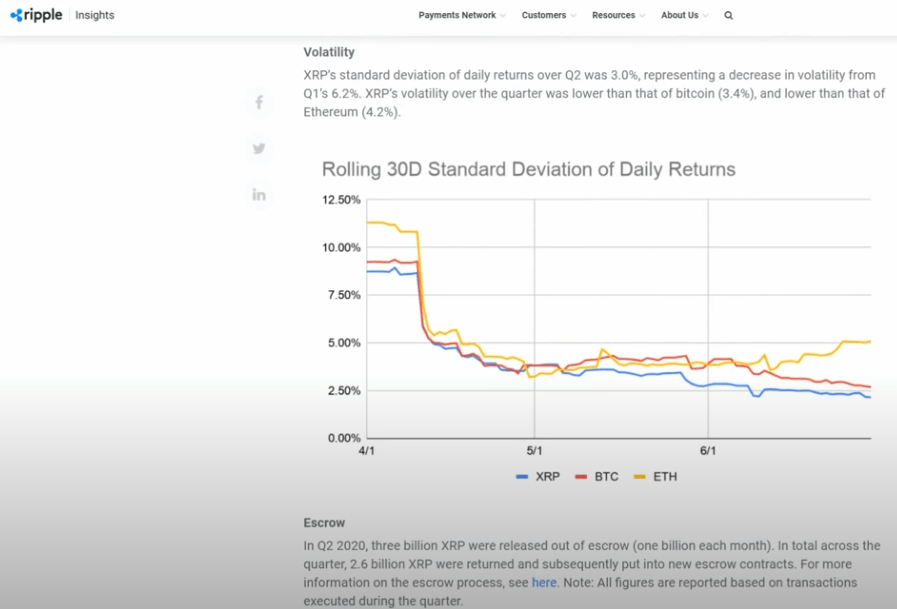Click the 5/1 date label on chart axis
The height and width of the screenshot is (609, 897).
click(533, 451)
